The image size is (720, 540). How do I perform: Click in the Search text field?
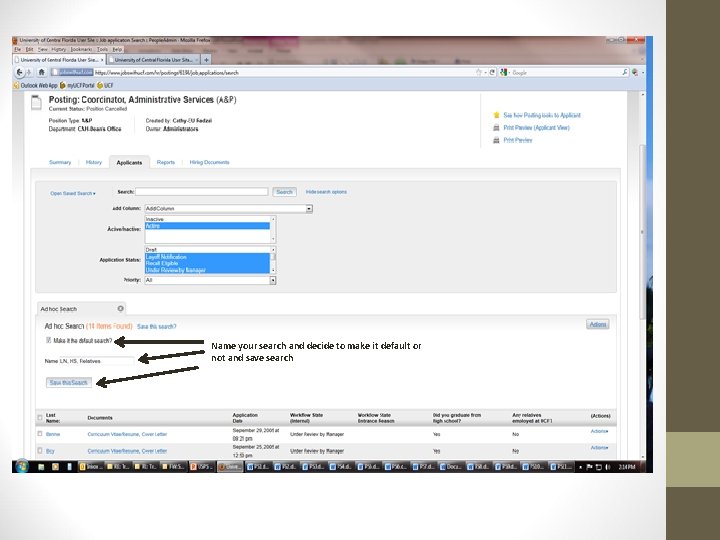tap(202, 192)
